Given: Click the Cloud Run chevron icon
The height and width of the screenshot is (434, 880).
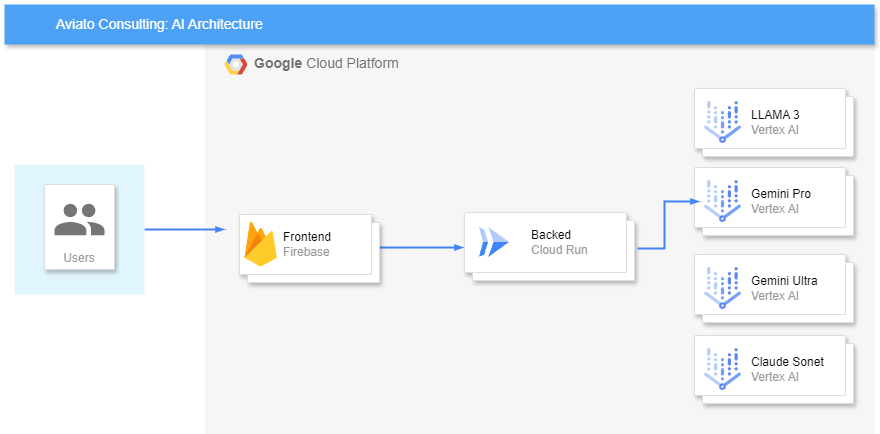Looking at the screenshot, I should tap(493, 242).
